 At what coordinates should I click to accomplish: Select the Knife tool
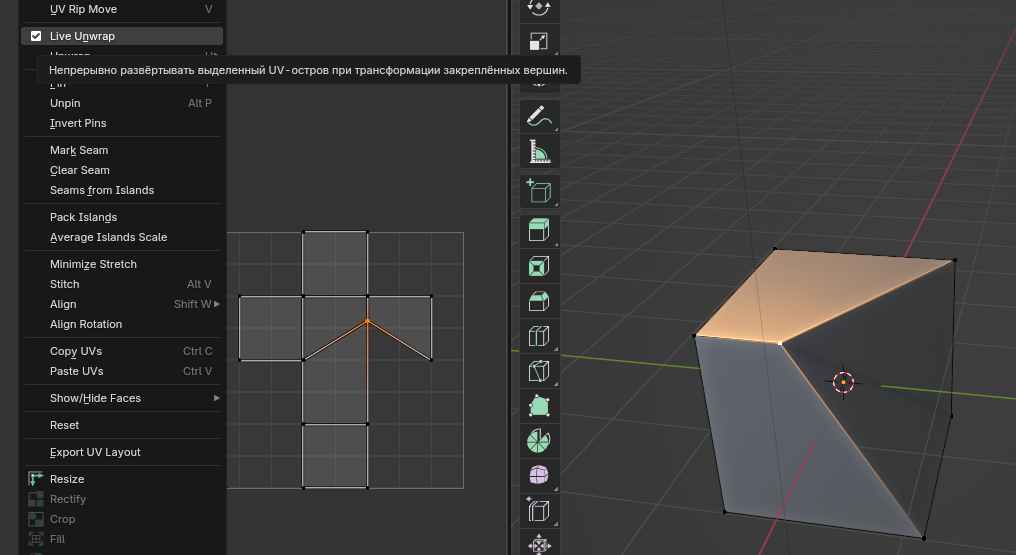click(x=539, y=371)
